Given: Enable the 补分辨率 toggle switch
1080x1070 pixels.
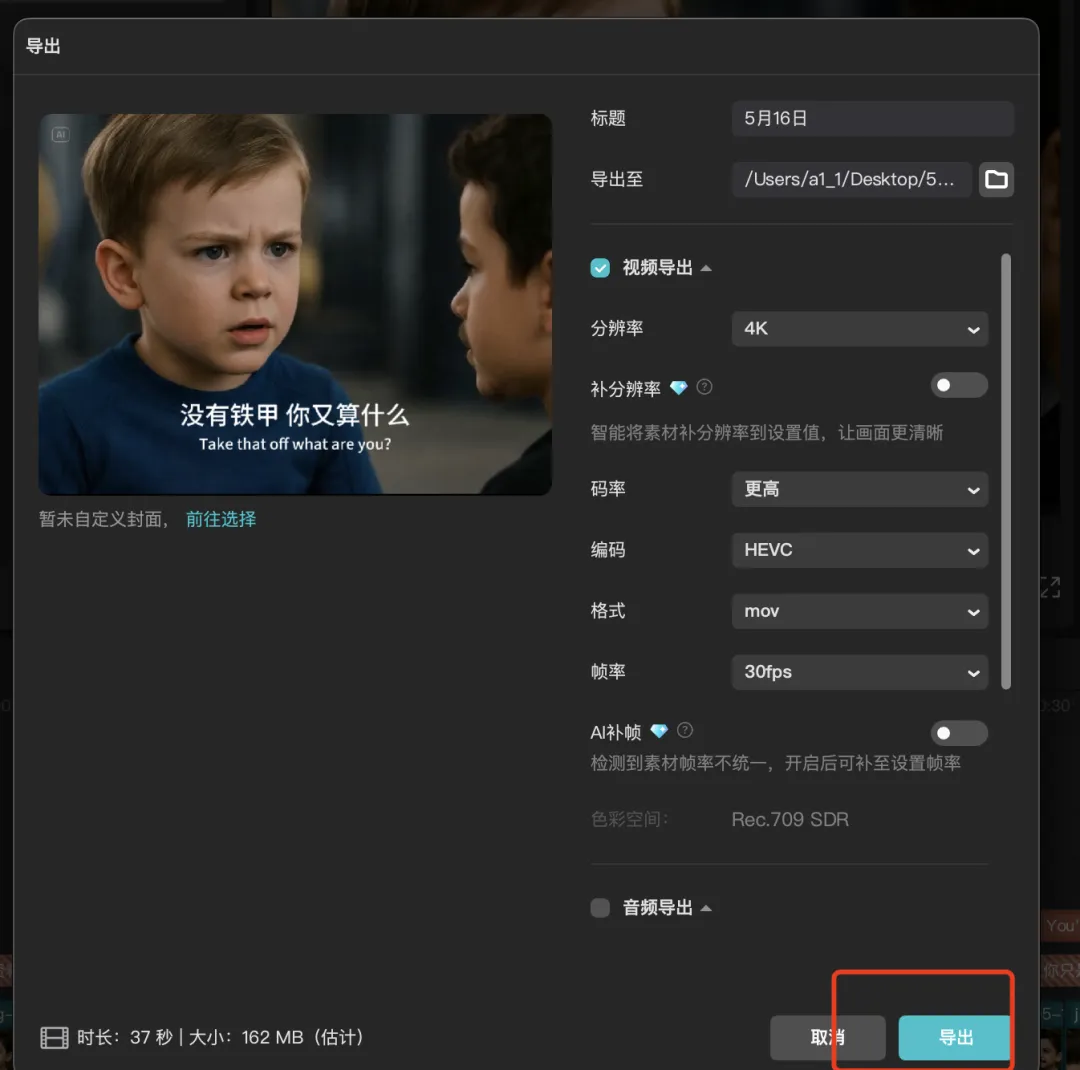Looking at the screenshot, I should [959, 385].
